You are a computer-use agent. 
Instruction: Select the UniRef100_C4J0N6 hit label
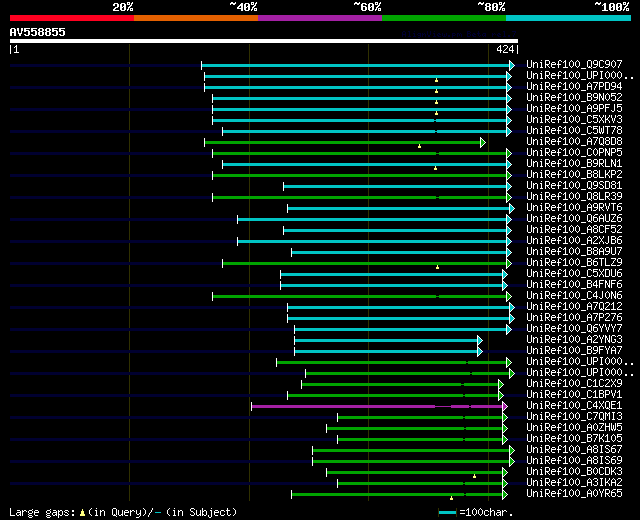pos(574,296)
